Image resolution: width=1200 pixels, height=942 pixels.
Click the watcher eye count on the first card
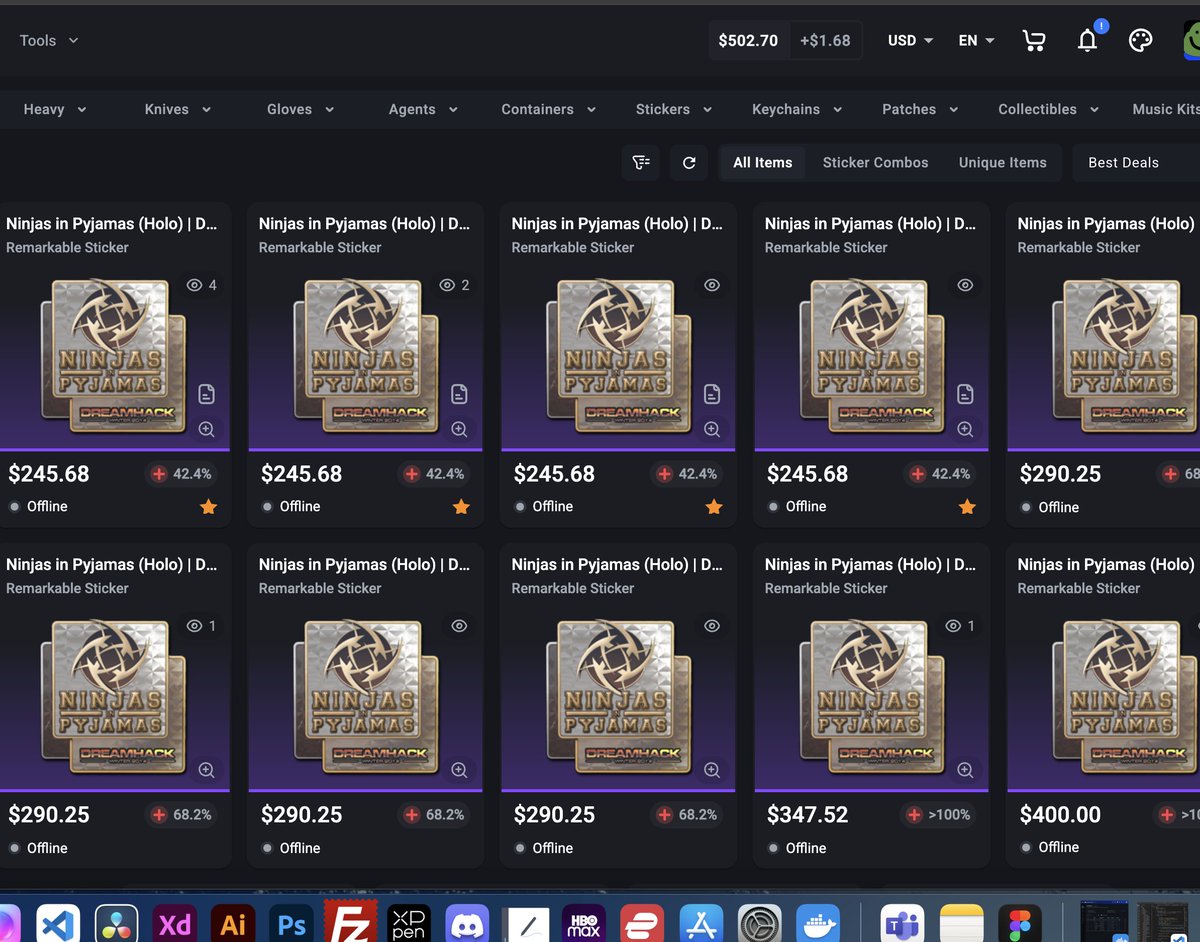[x=201, y=285]
